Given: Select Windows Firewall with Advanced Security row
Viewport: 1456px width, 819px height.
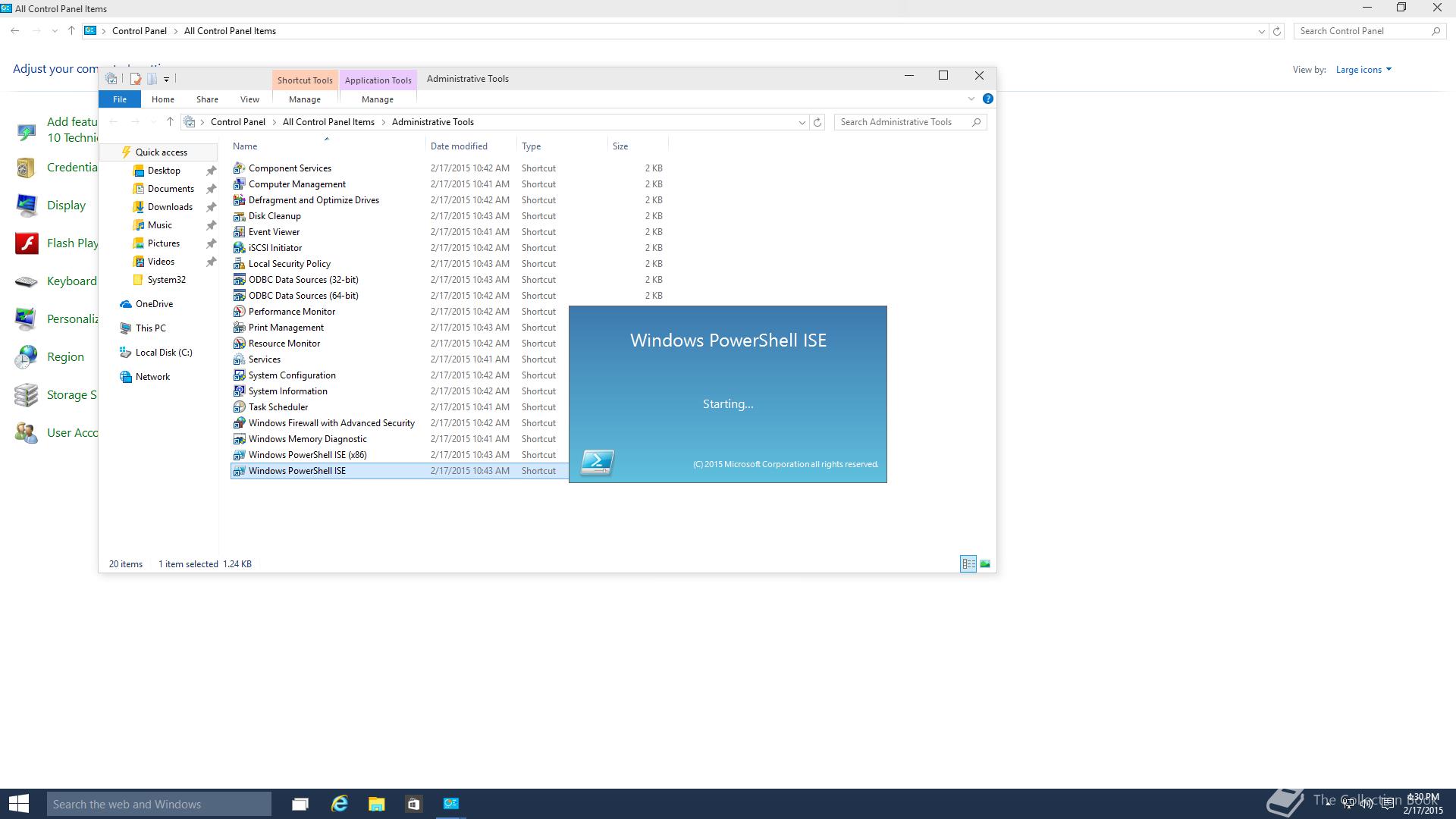Looking at the screenshot, I should pyautogui.click(x=400, y=423).
